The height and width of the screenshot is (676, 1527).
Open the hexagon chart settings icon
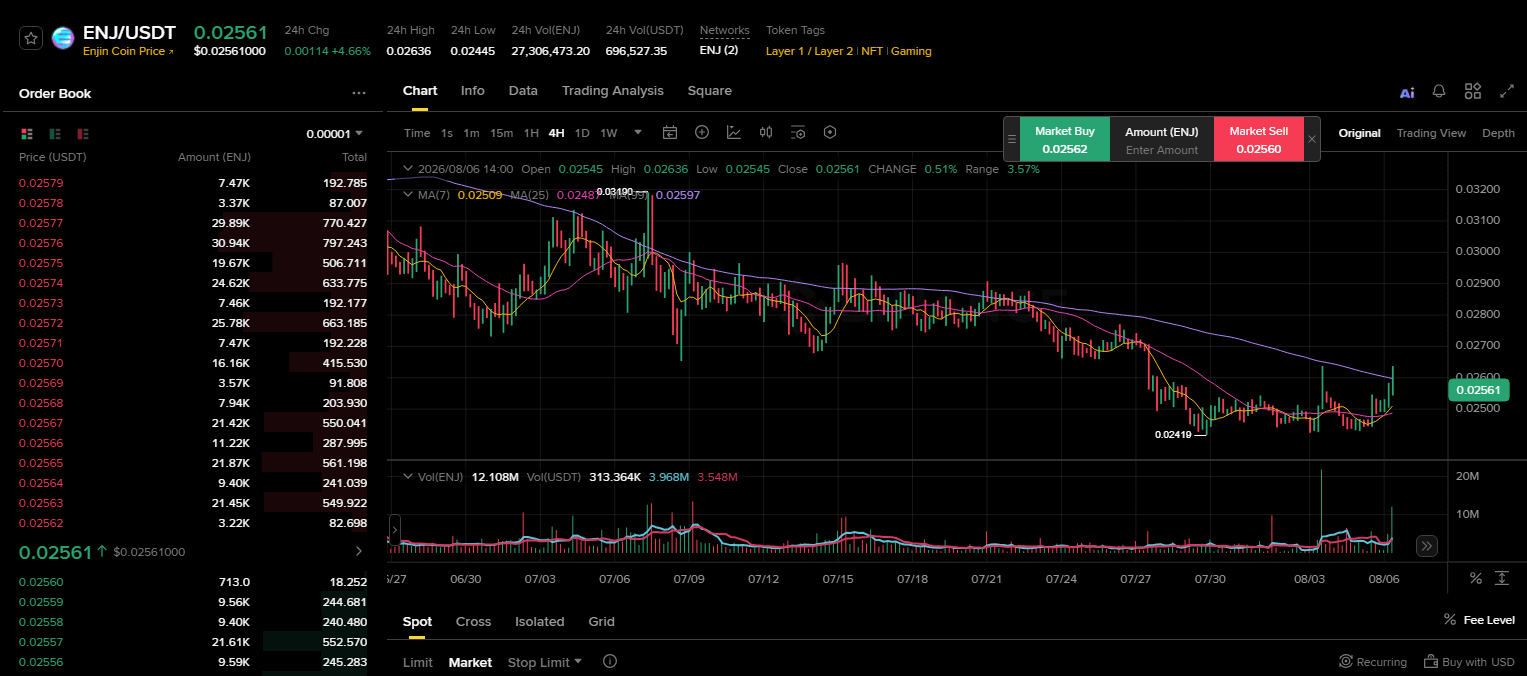pyautogui.click(x=830, y=132)
